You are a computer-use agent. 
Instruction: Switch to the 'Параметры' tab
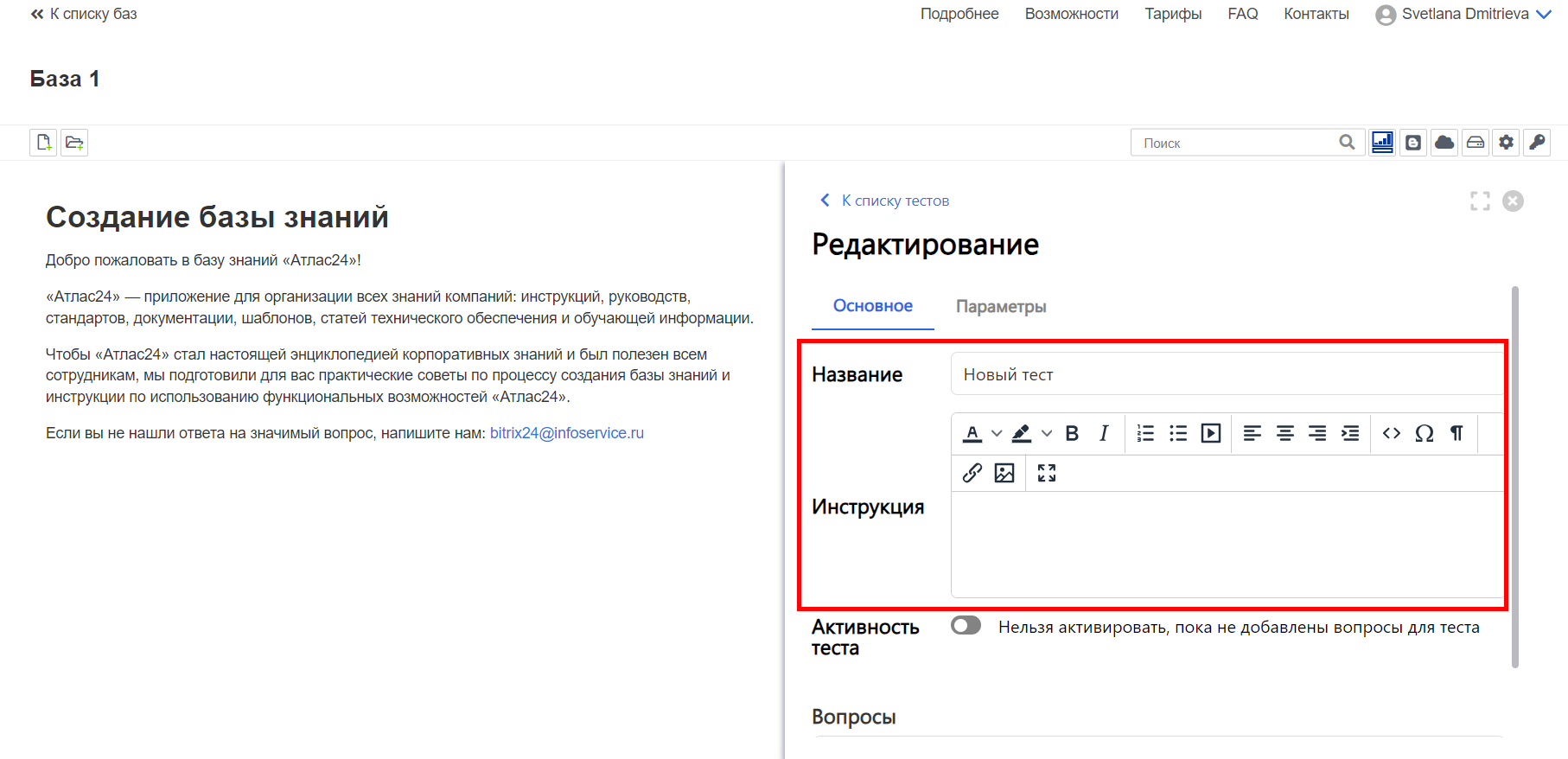1001,307
